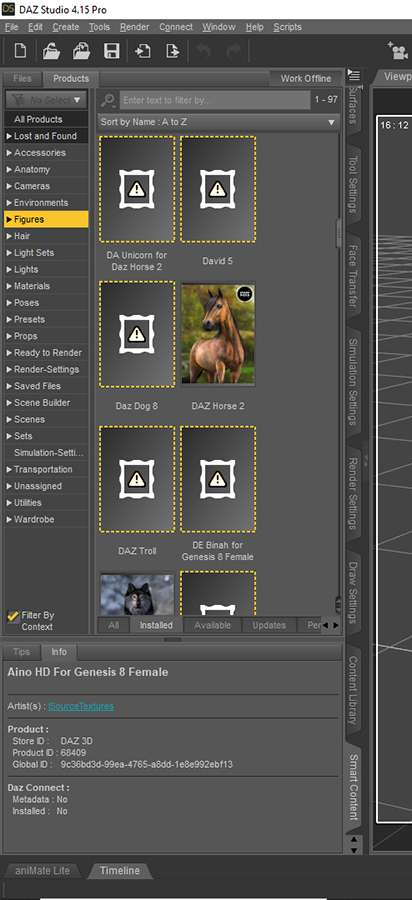Image resolution: width=412 pixels, height=900 pixels.
Task: Expand the Anatomy category arrow
Action: (x=9, y=169)
